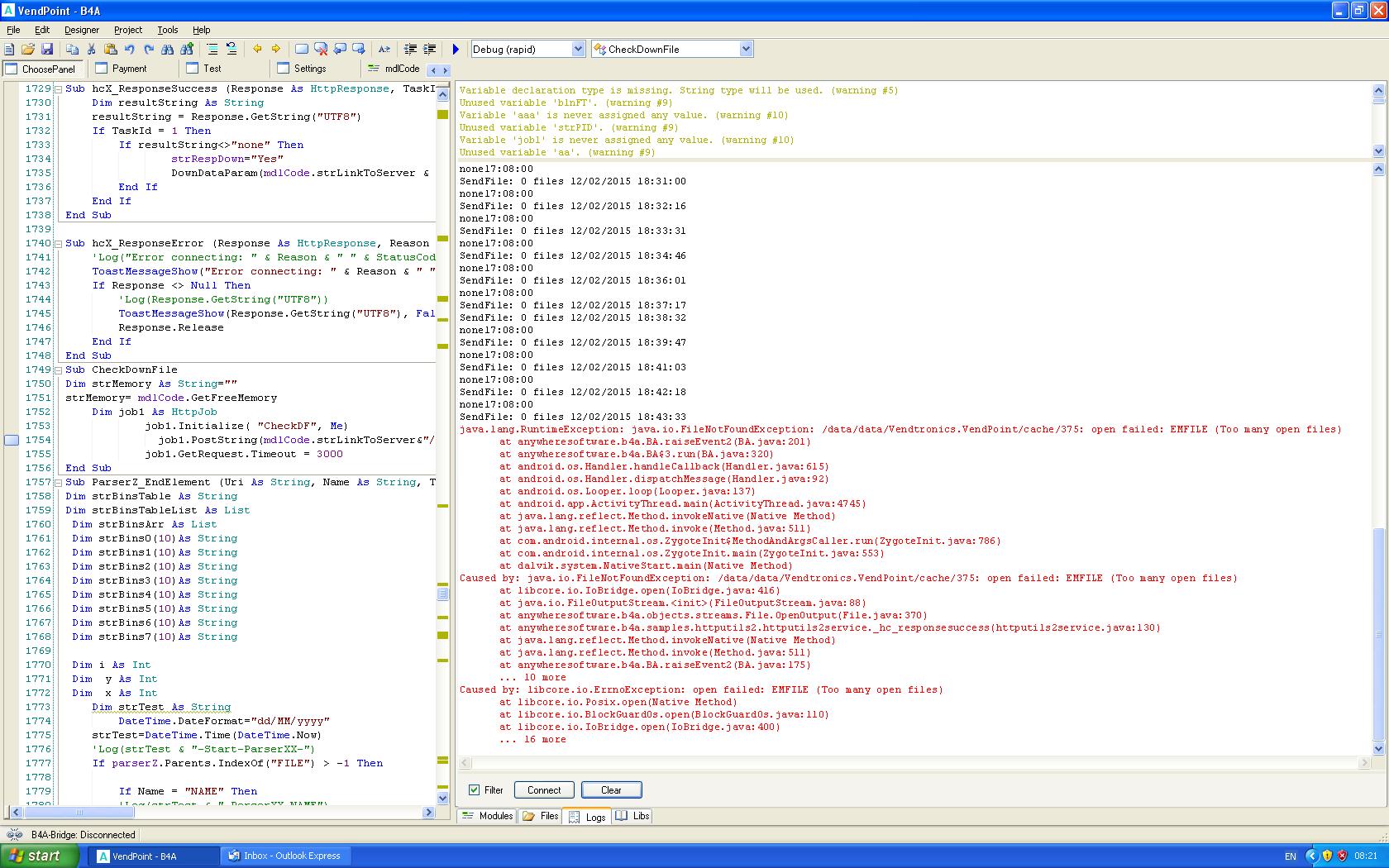Click the Redo arrow icon

(149, 50)
